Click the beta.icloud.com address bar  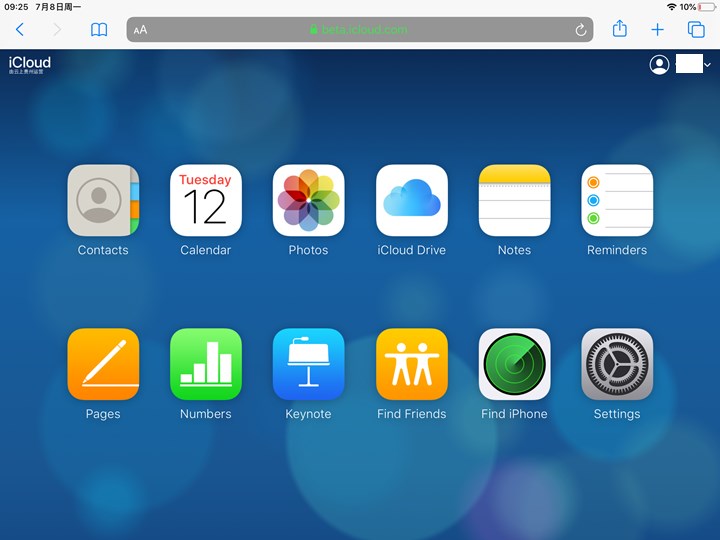(360, 30)
